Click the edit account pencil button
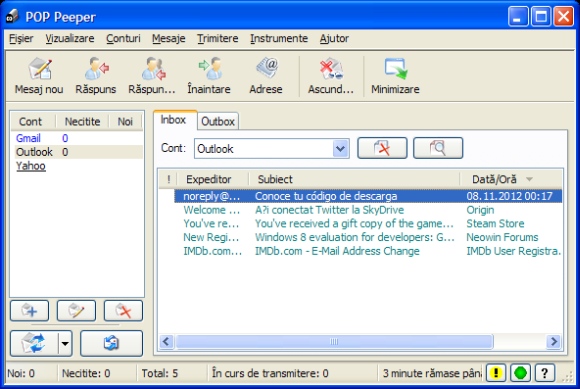This screenshot has height=389, width=580. pos(76,311)
